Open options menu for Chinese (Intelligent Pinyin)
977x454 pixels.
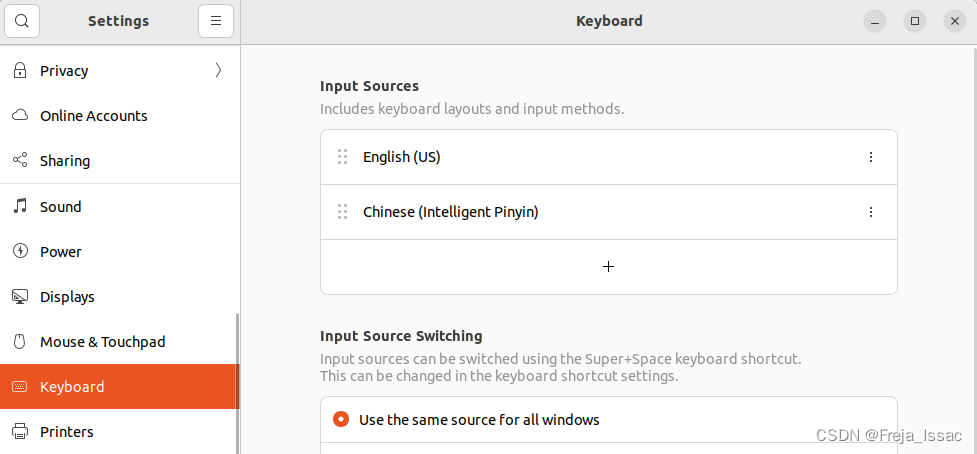870,212
